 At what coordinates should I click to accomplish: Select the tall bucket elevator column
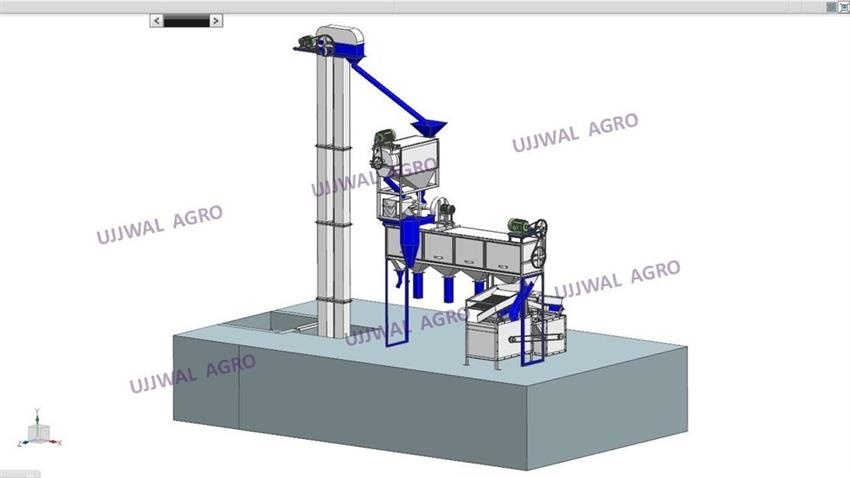(330, 180)
